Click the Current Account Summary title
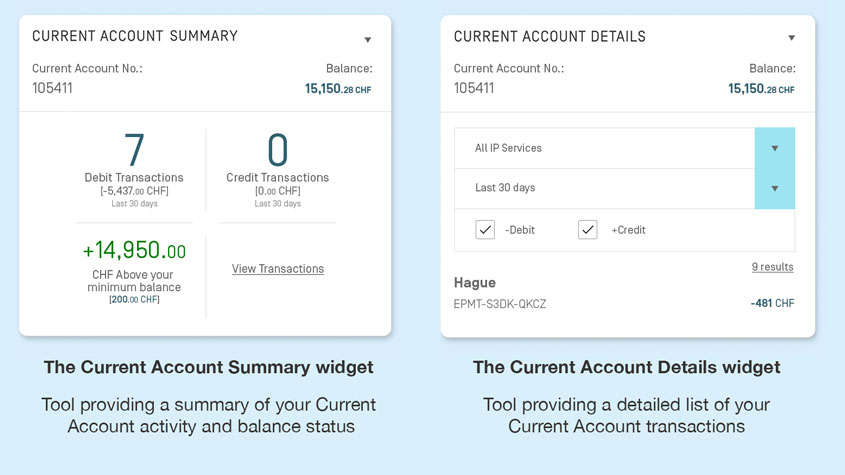This screenshot has width=845, height=475. [135, 36]
